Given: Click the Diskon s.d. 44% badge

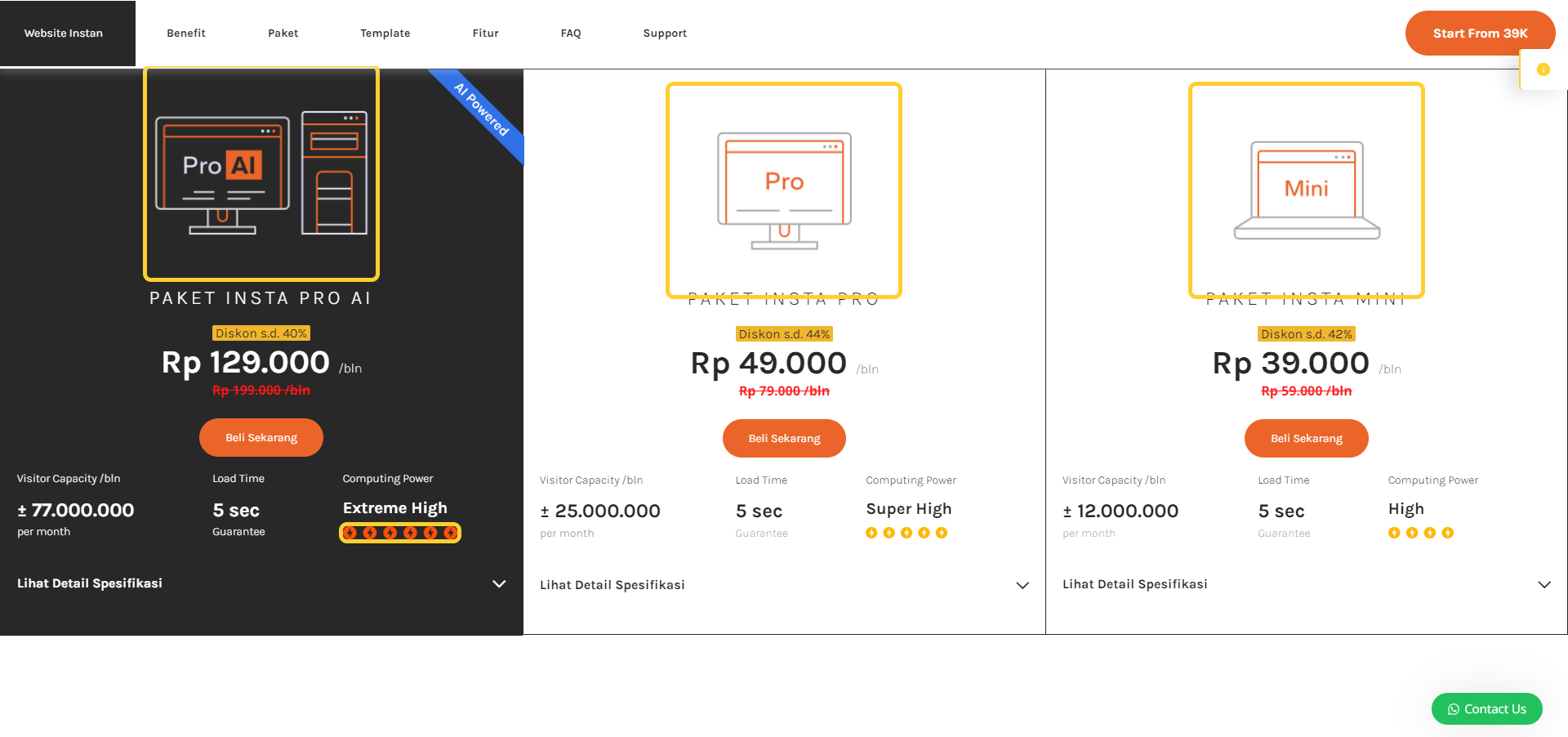Looking at the screenshot, I should pos(783,333).
